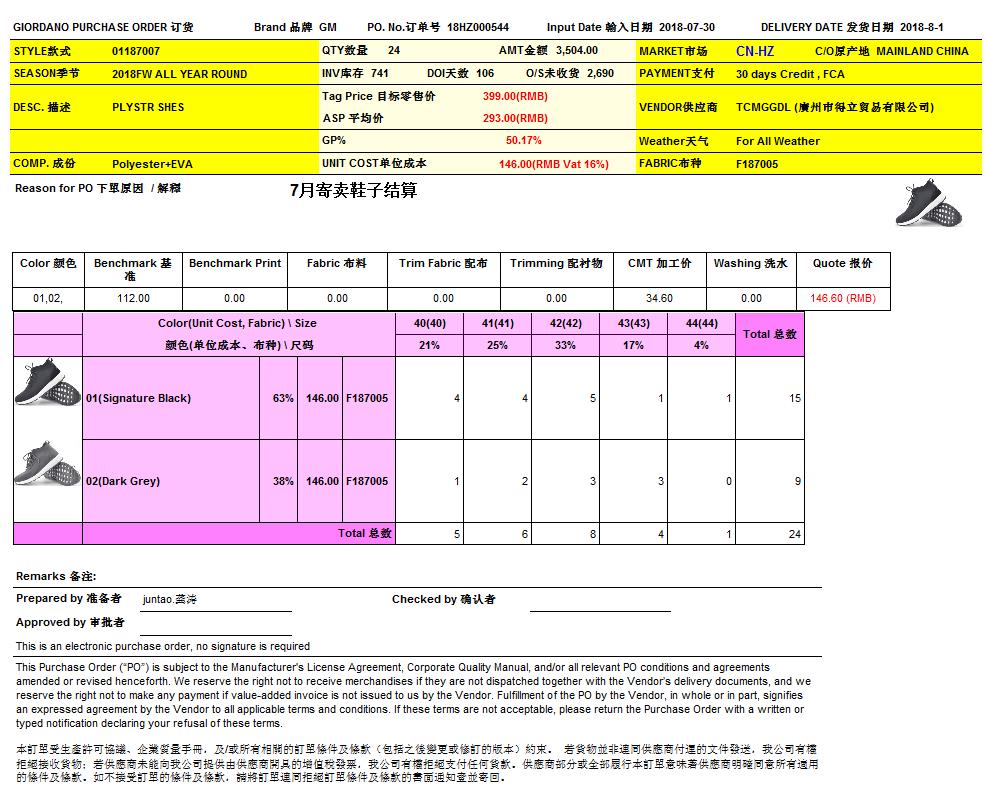
Task: Select the CN-HZ market value
Action: pos(754,51)
